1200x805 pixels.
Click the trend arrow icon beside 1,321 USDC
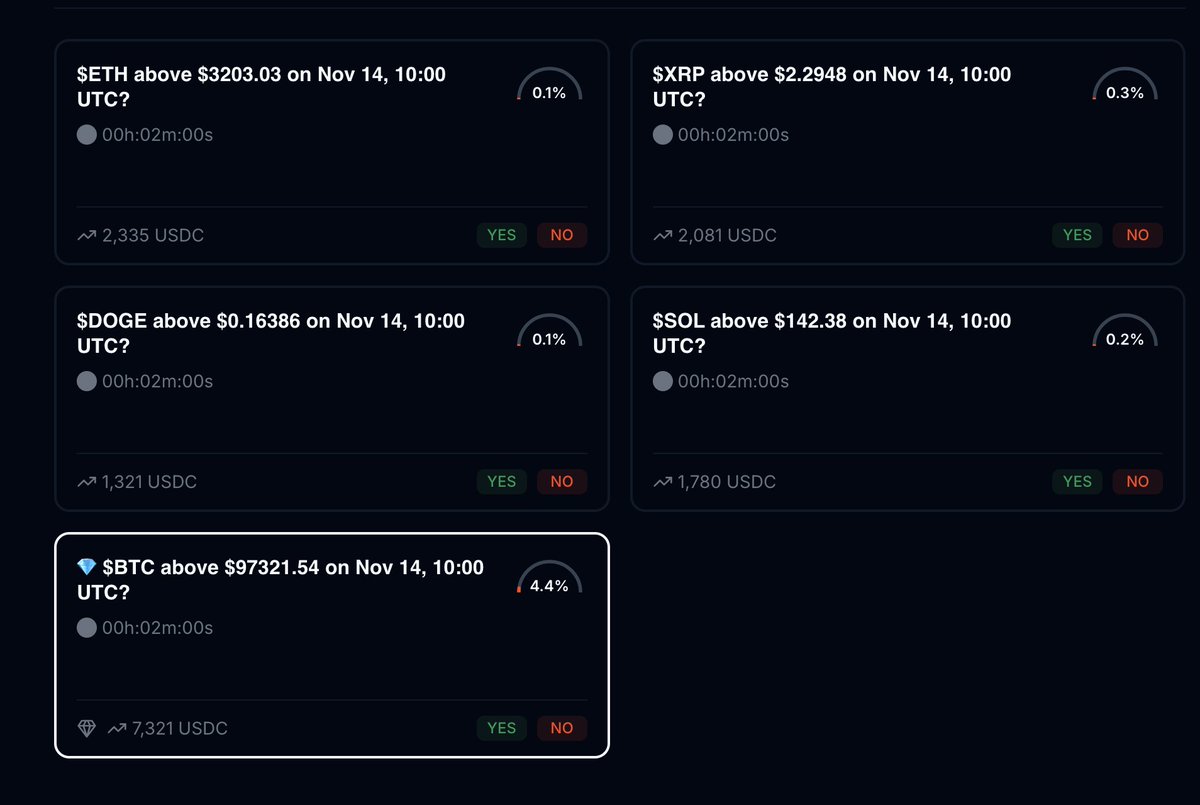pos(86,482)
